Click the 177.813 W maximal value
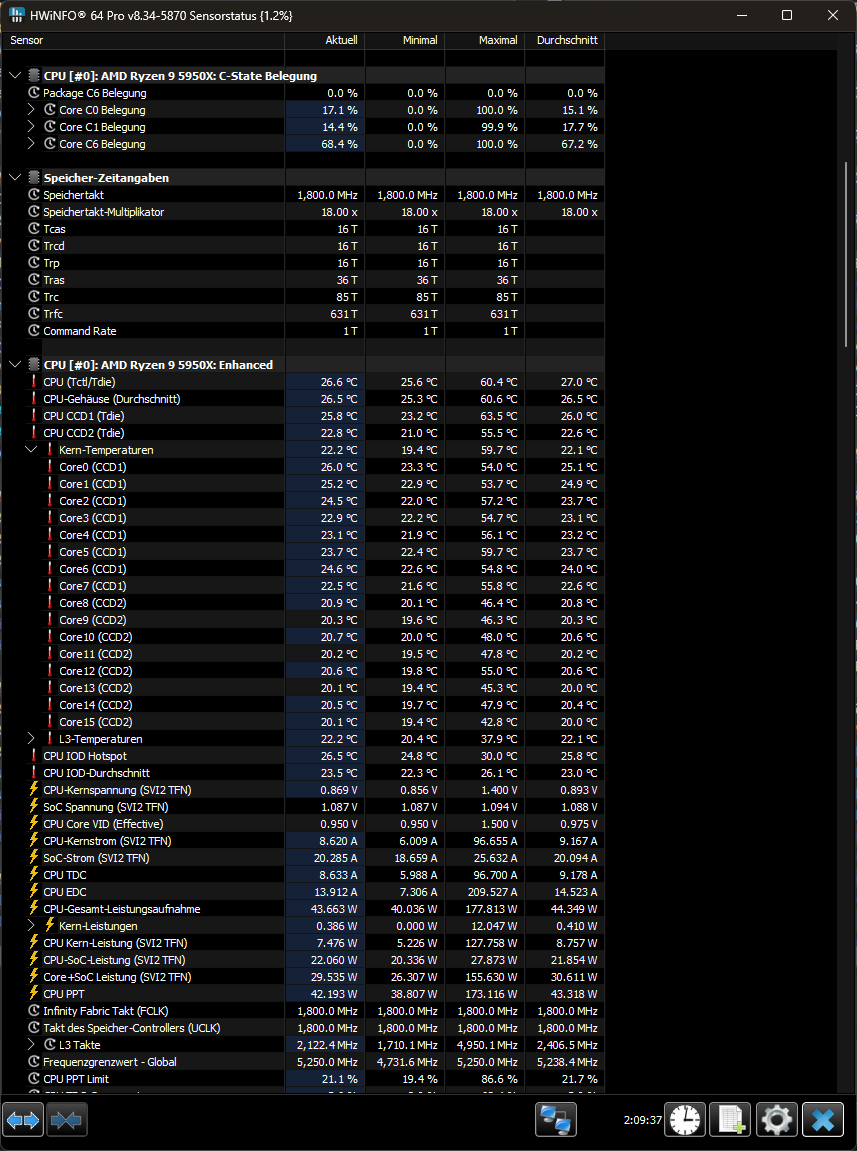This screenshot has width=857, height=1151. pos(492,909)
